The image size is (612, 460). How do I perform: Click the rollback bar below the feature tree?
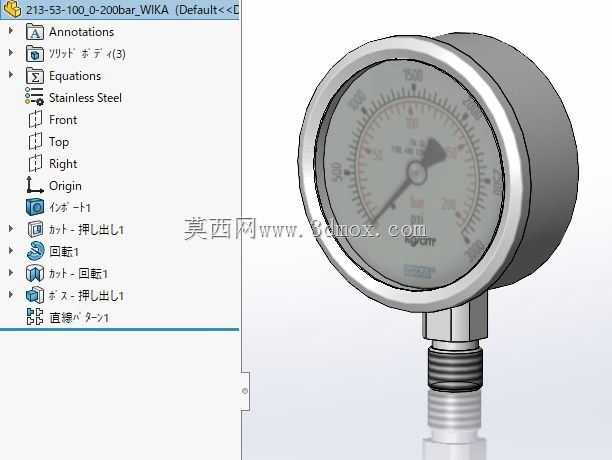(119, 330)
